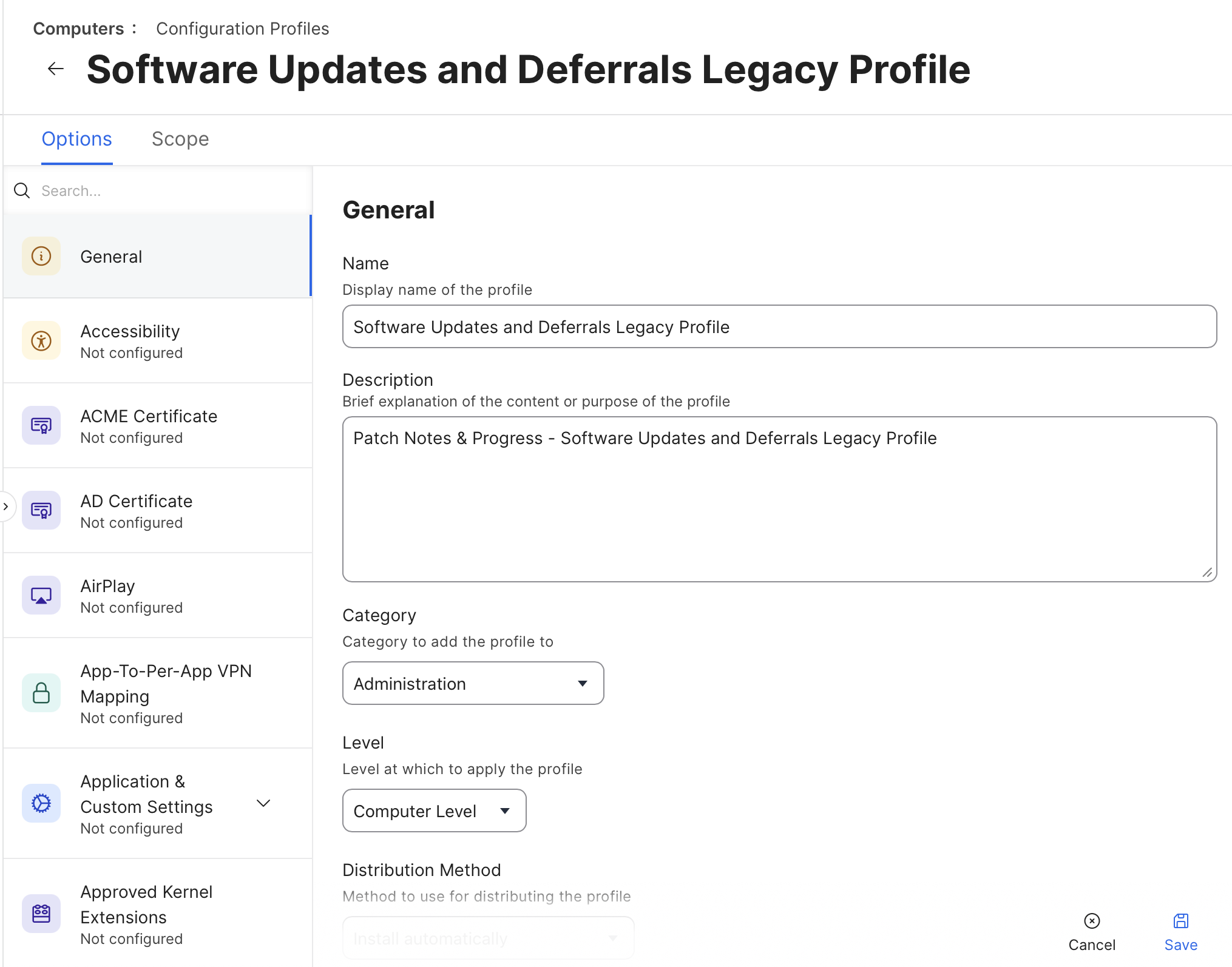Expand the collapsed left navigation arrow
1232x967 pixels.
point(5,507)
